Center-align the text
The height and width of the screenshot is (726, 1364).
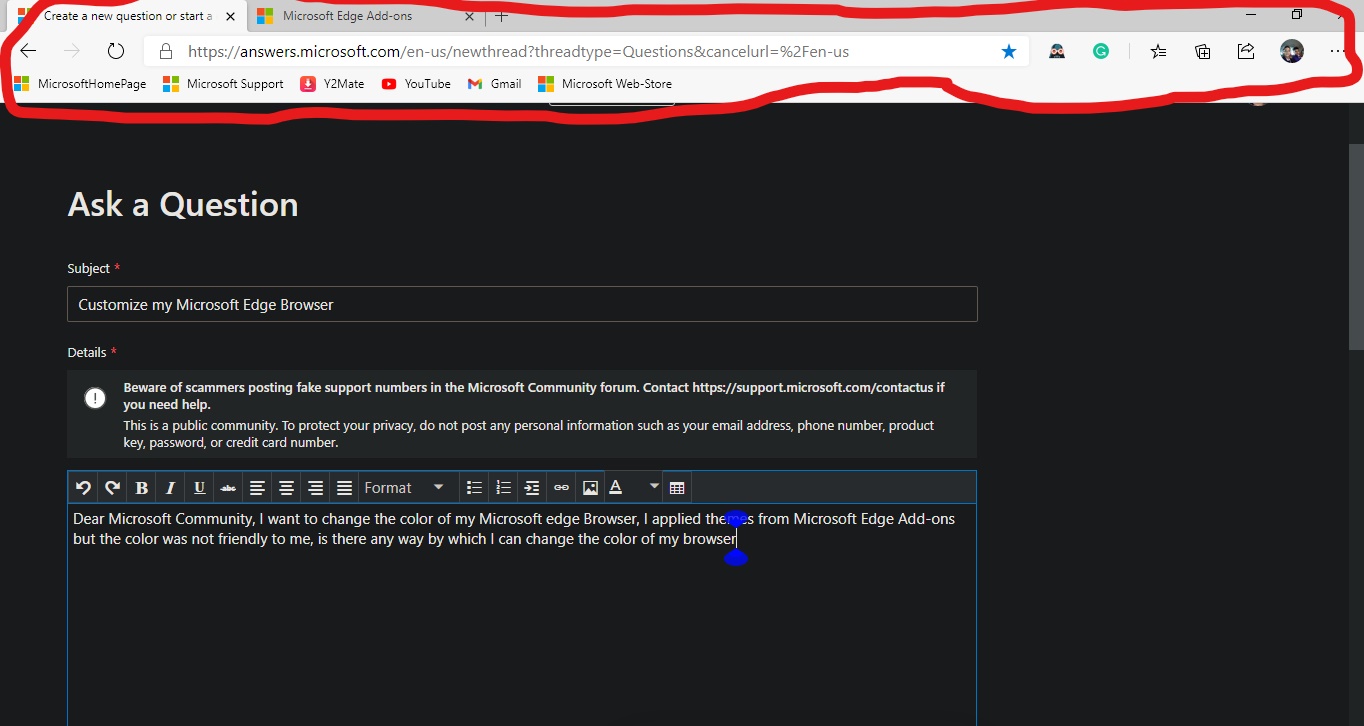tap(286, 488)
